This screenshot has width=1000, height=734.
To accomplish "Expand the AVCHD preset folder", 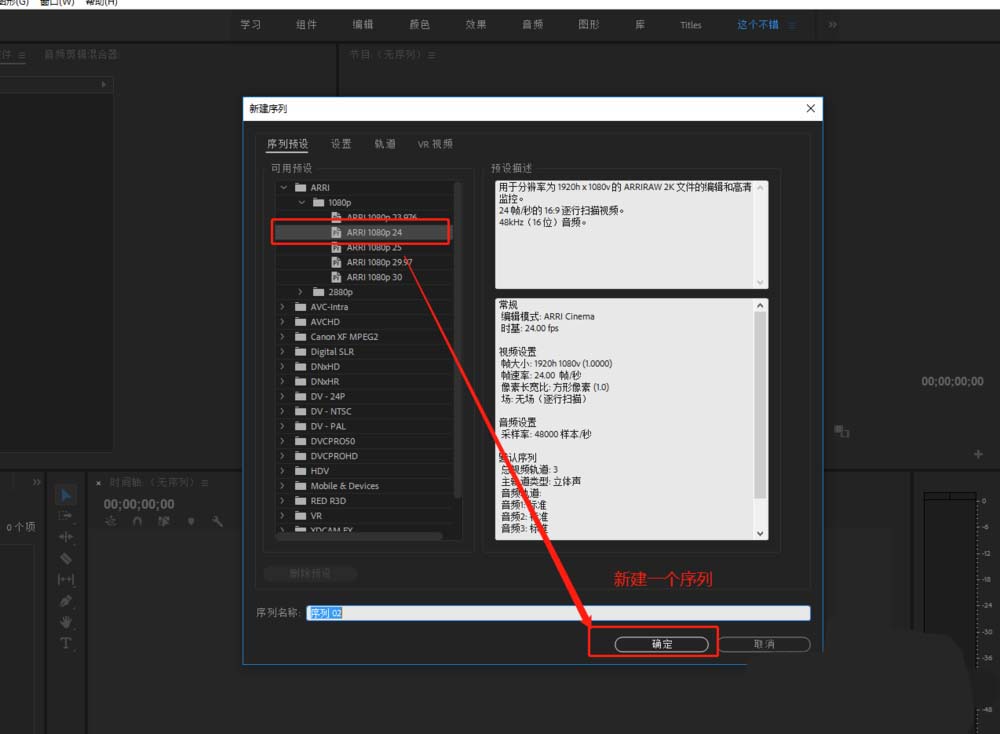I will point(284,322).
